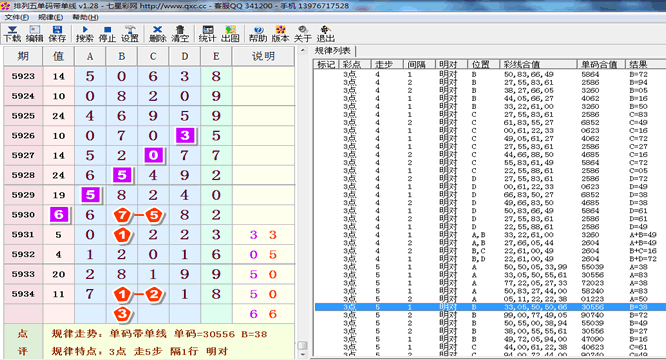Sort by the 位置 column header
This screenshot has height=360, width=666.
click(x=483, y=65)
